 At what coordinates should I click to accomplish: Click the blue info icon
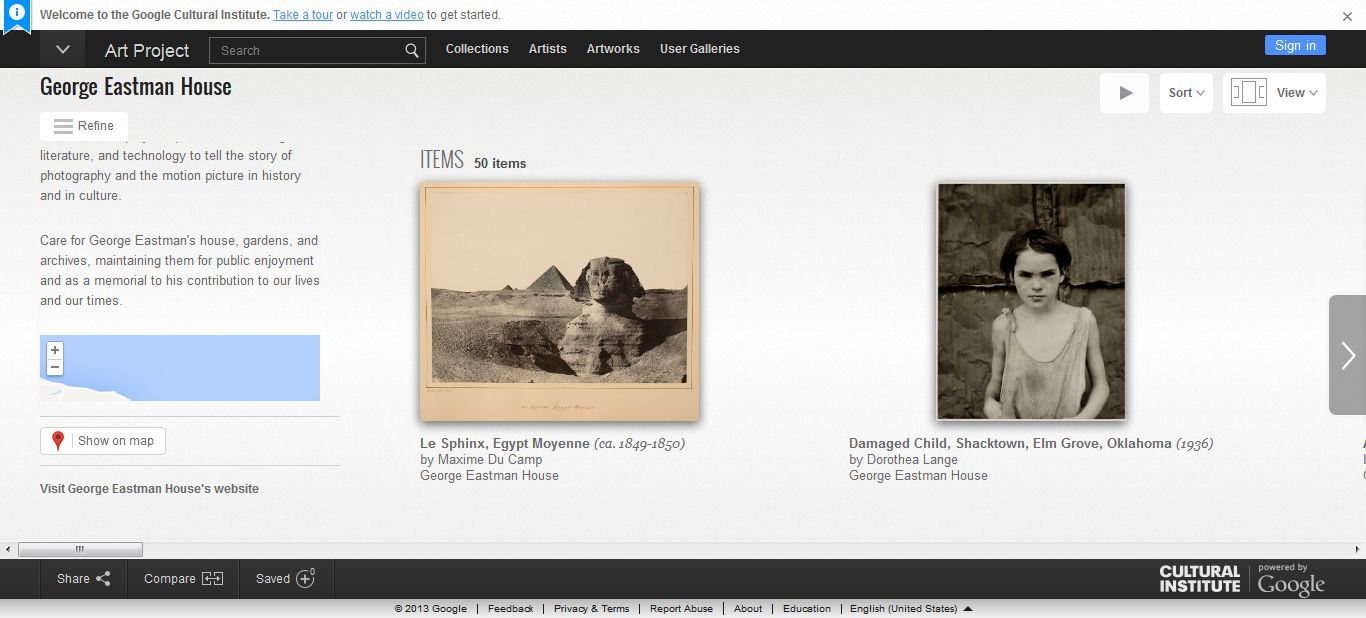(17, 14)
